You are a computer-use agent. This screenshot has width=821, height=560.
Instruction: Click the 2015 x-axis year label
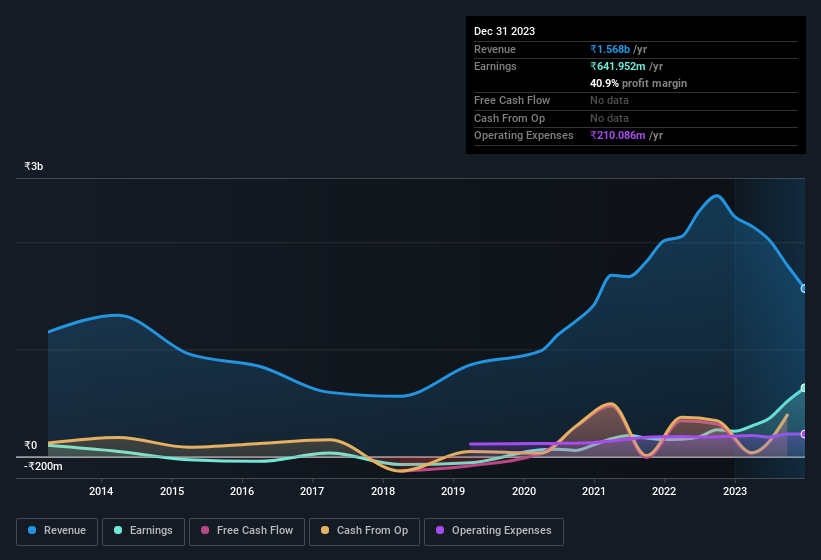pos(172,491)
